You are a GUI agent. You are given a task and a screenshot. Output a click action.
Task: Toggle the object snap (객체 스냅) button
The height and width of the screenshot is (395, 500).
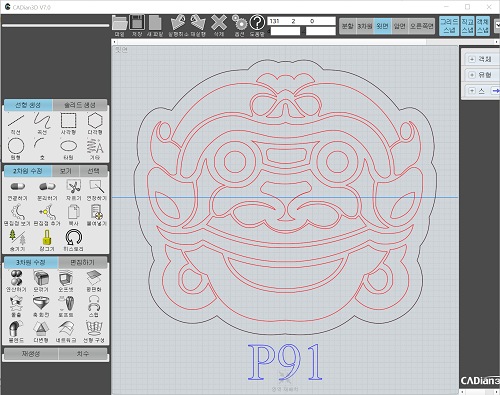click(483, 26)
